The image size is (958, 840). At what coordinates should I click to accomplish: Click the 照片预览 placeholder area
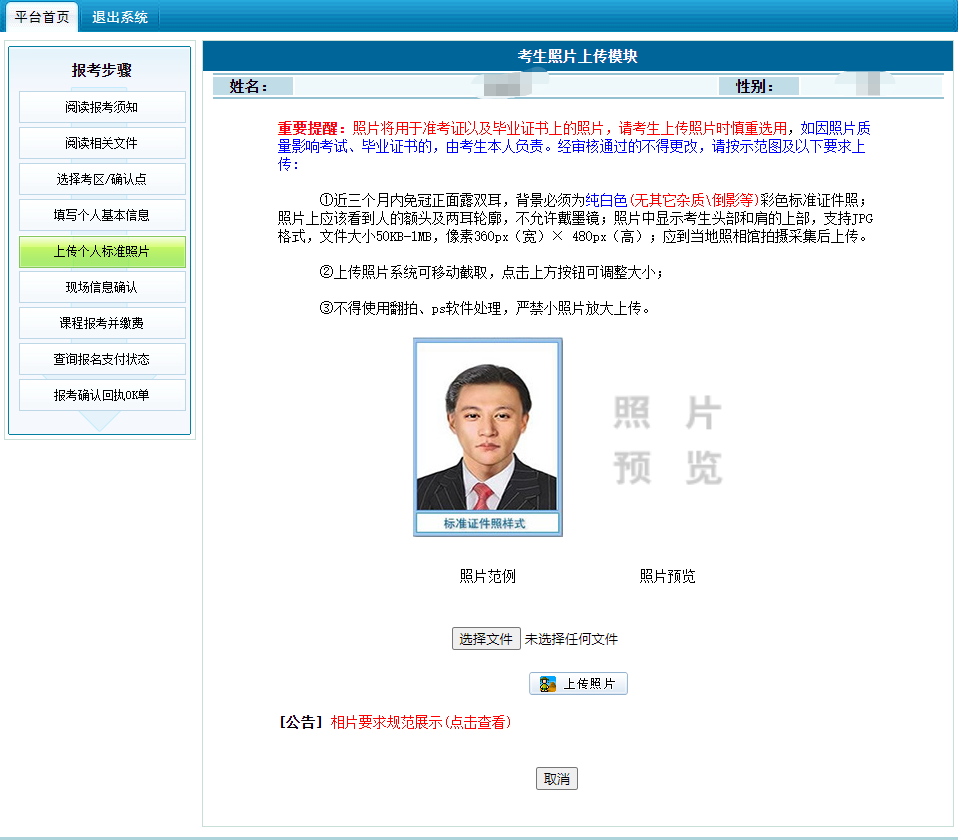[x=667, y=440]
